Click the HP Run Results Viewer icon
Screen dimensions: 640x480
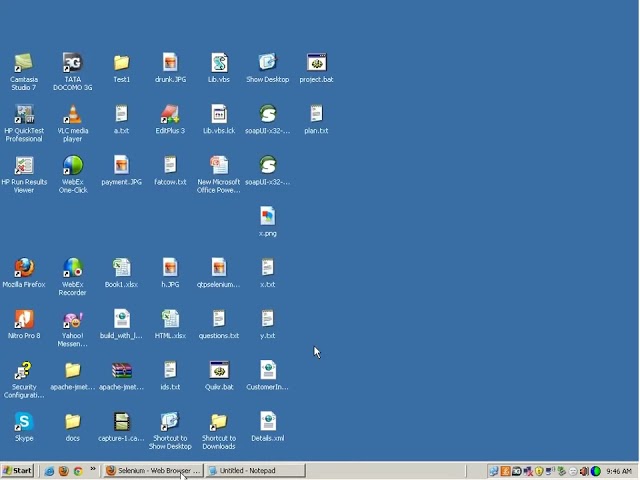(x=24, y=166)
